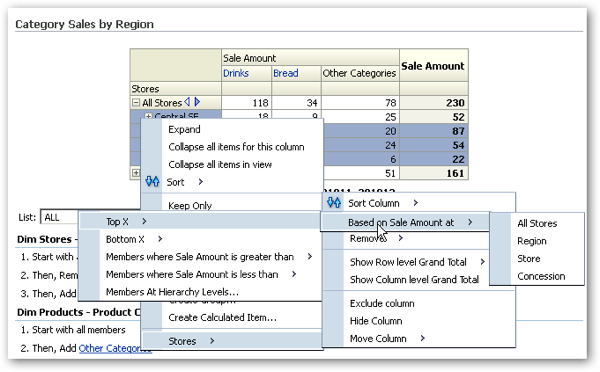The width and height of the screenshot is (600, 372).
Task: Expand the Central SF row
Action: pyautogui.click(x=148, y=116)
